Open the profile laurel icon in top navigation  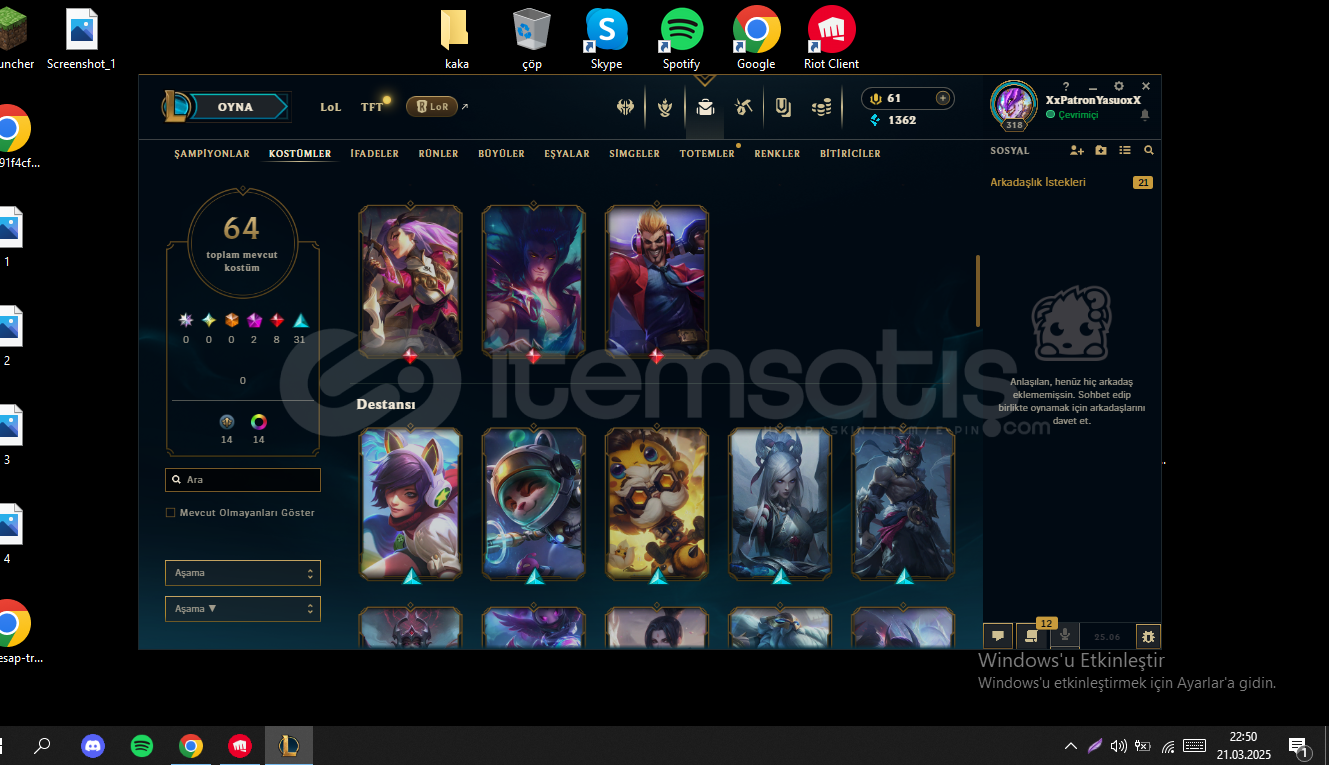tap(665, 107)
